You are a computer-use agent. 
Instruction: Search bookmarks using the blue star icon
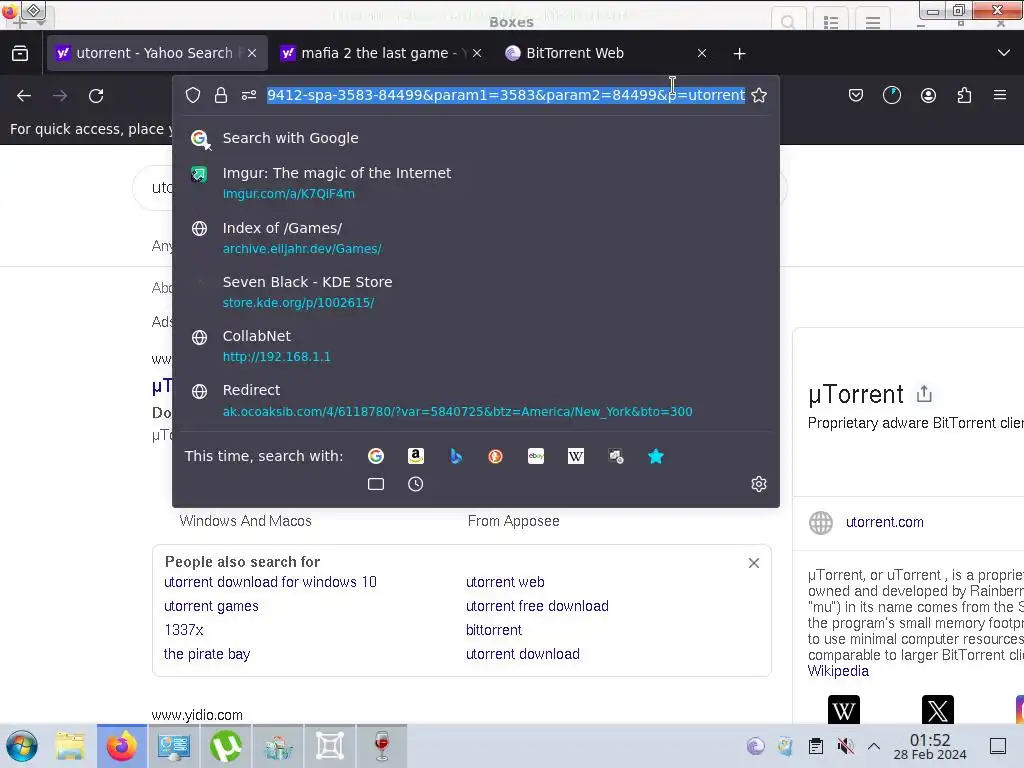pyautogui.click(x=656, y=456)
